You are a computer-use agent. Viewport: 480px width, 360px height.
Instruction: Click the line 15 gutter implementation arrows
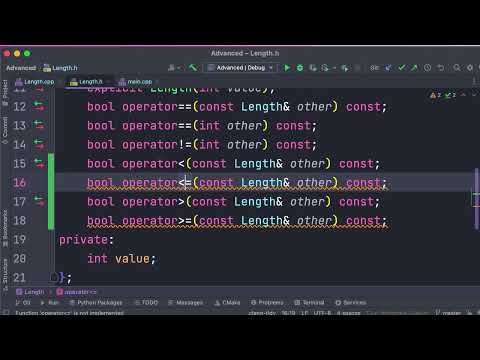coord(39,163)
